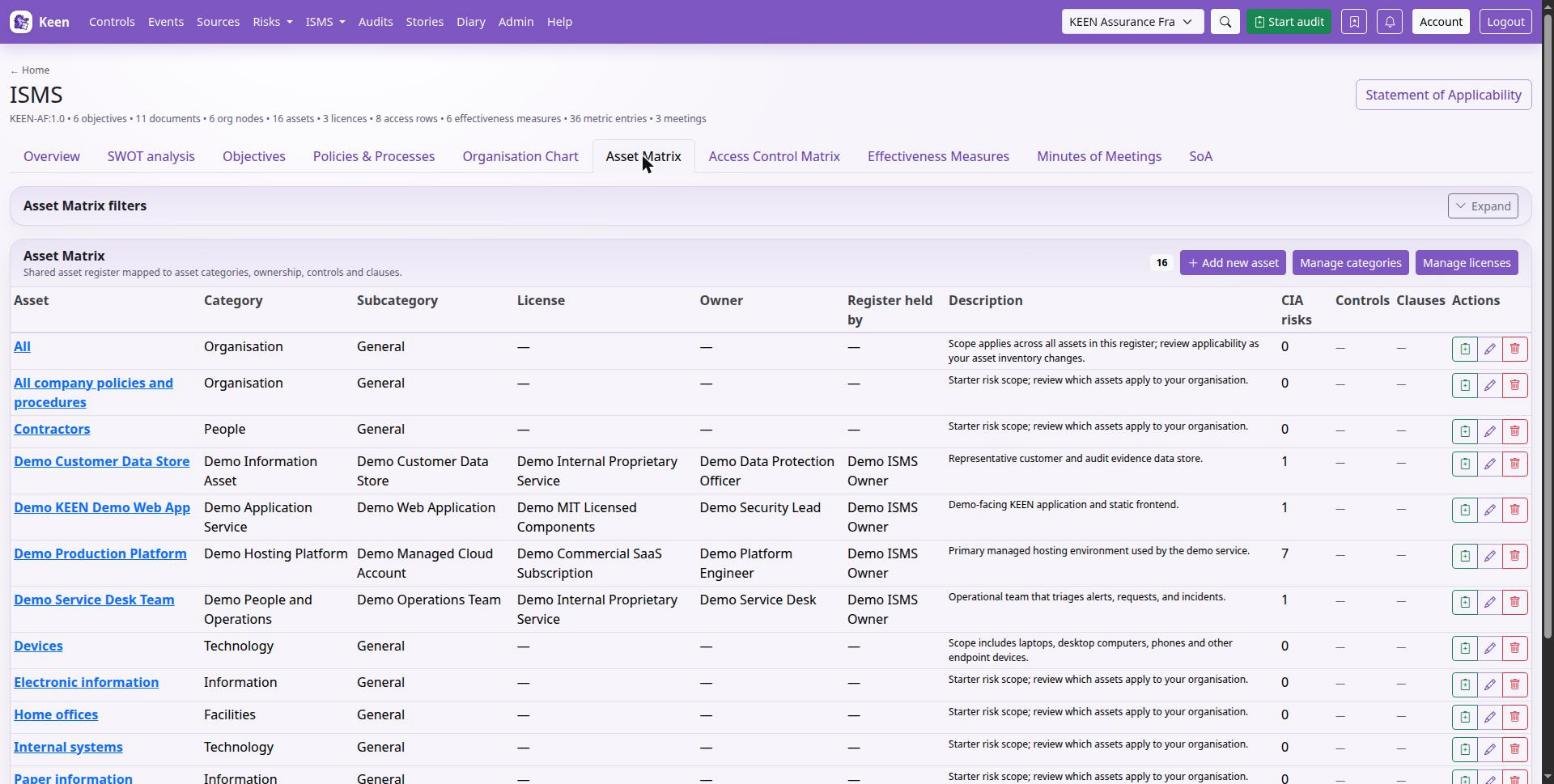Click clipboard icon for Demo Customer Data Store

click(x=1464, y=463)
